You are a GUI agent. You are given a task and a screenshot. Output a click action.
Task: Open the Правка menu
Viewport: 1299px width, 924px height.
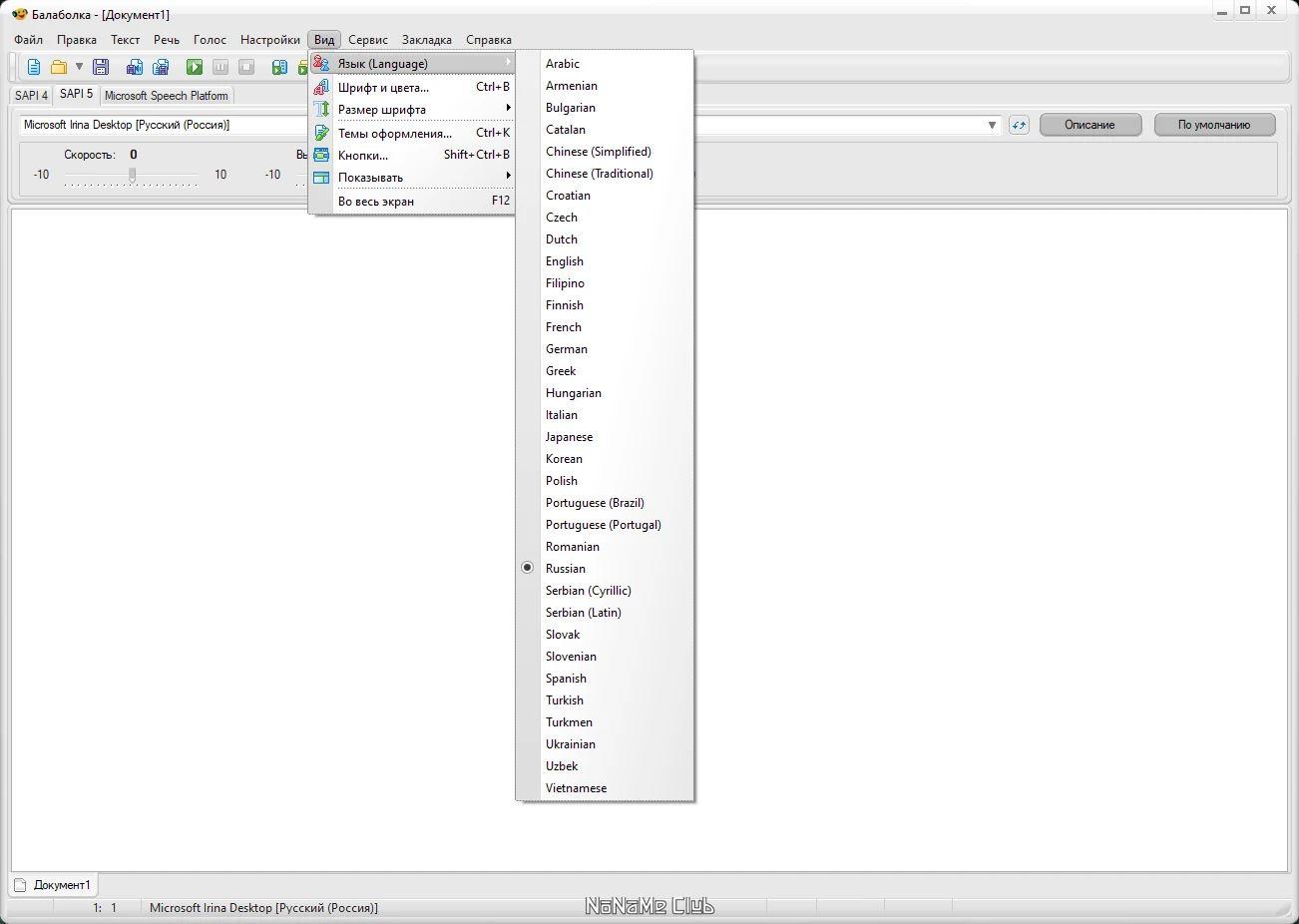click(77, 40)
